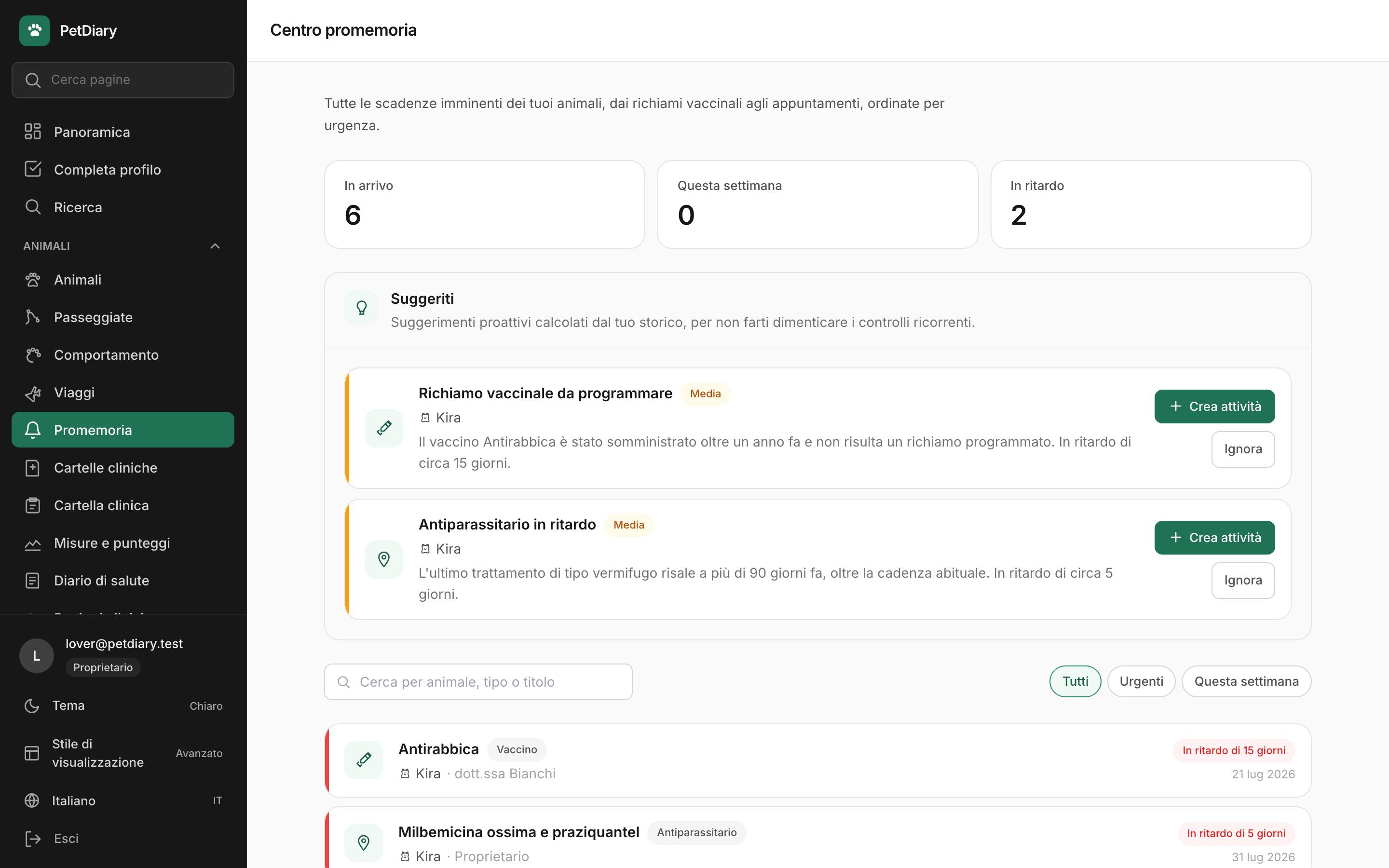This screenshot has width=1389, height=868.
Task: Click the Suggeriti lightbulb icon
Action: pos(362,308)
